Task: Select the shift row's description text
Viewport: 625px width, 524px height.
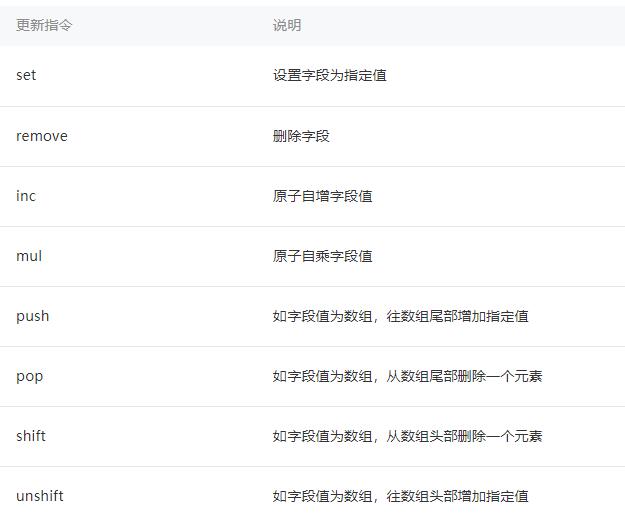Action: tap(407, 436)
